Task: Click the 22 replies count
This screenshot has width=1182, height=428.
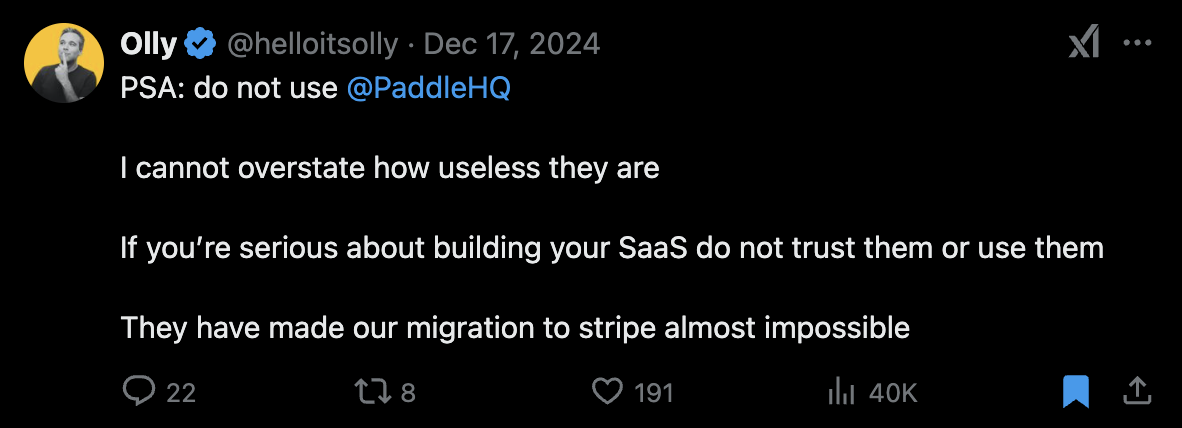Action: pos(181,393)
